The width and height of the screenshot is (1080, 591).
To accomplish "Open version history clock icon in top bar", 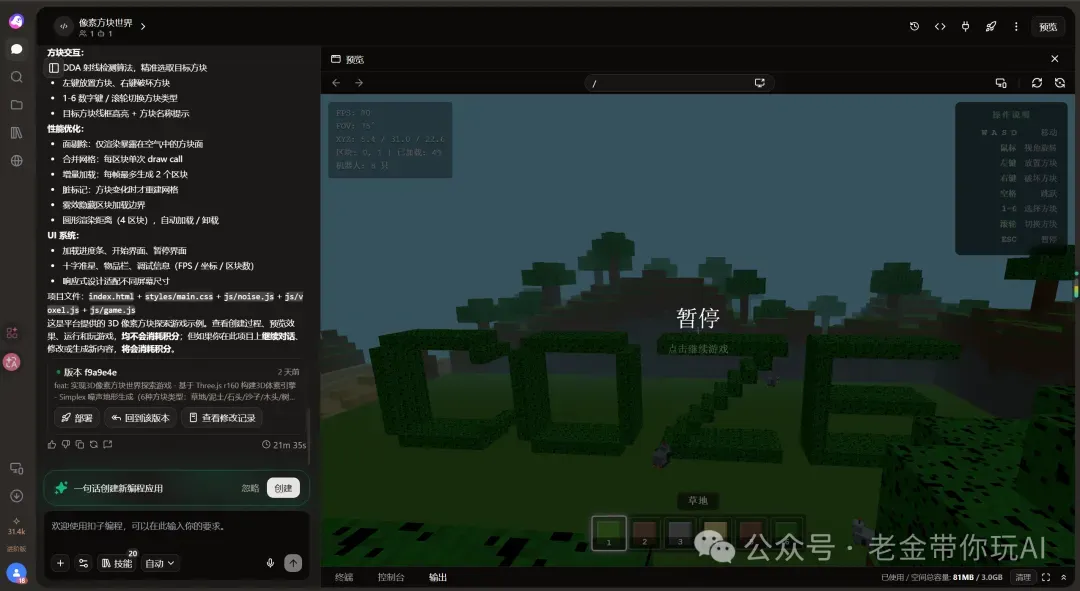I will pos(914,26).
